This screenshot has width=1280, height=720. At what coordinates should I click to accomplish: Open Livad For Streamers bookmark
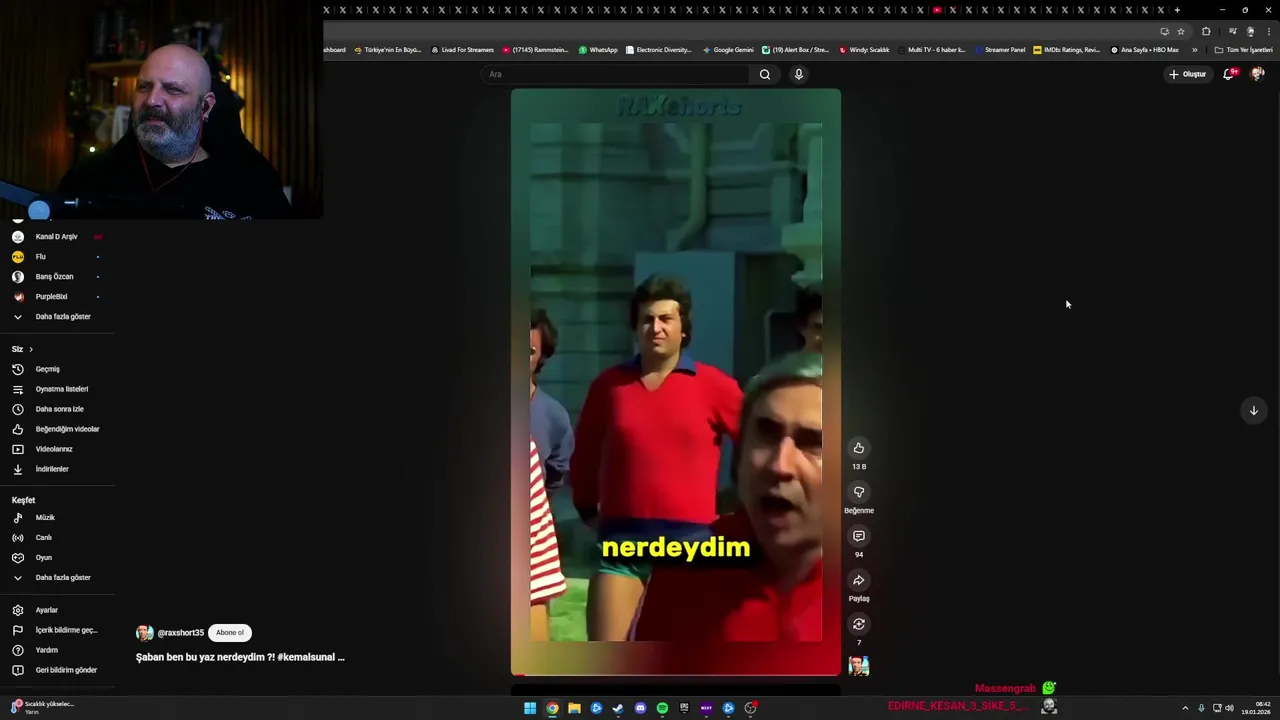462,50
